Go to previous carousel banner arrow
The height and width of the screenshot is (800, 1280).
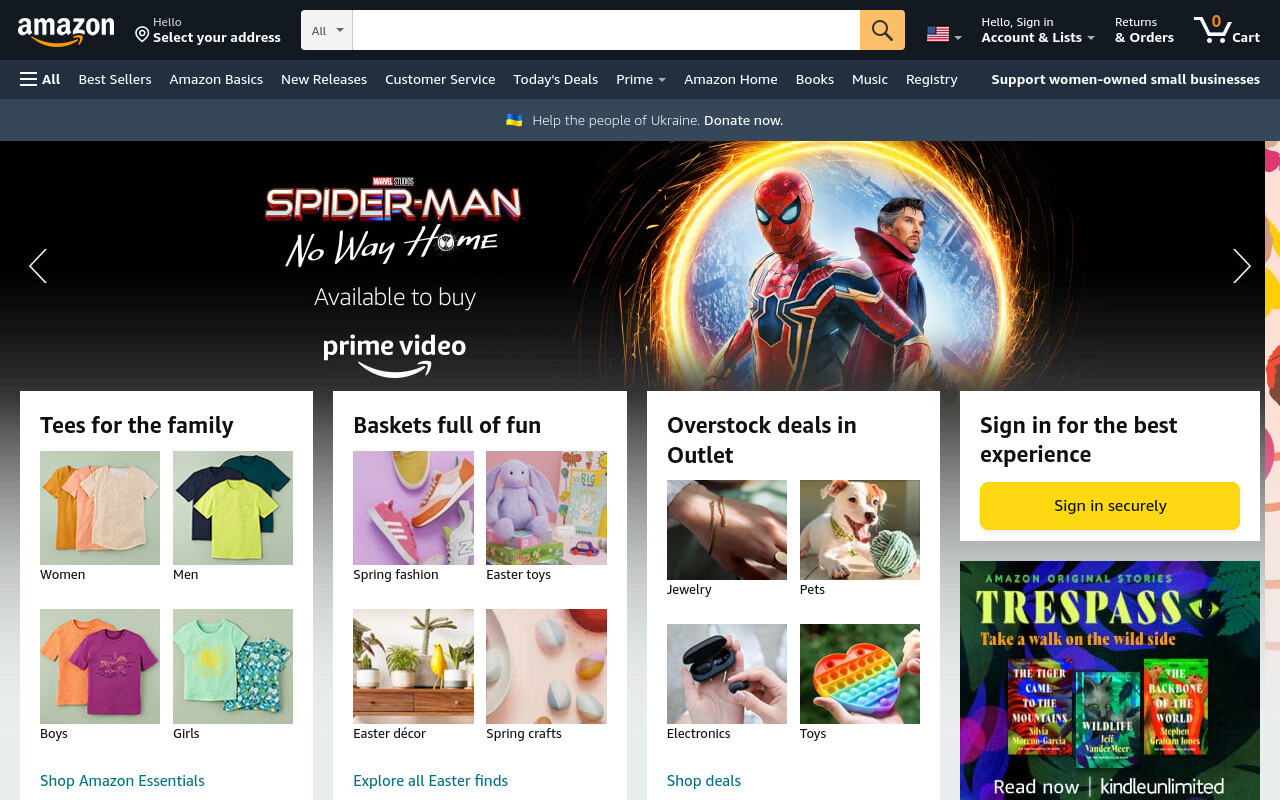(38, 266)
